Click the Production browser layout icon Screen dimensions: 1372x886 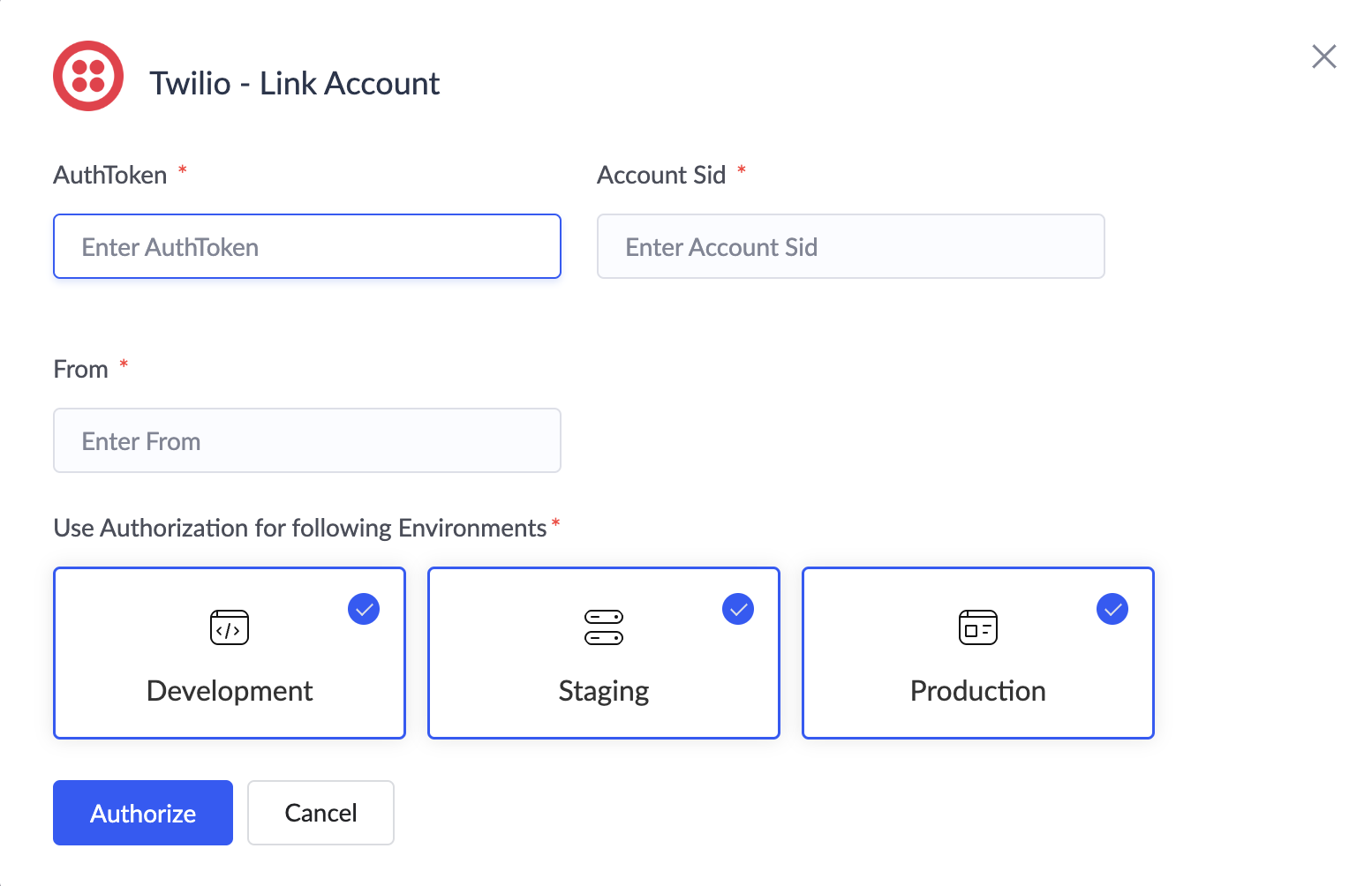977,627
